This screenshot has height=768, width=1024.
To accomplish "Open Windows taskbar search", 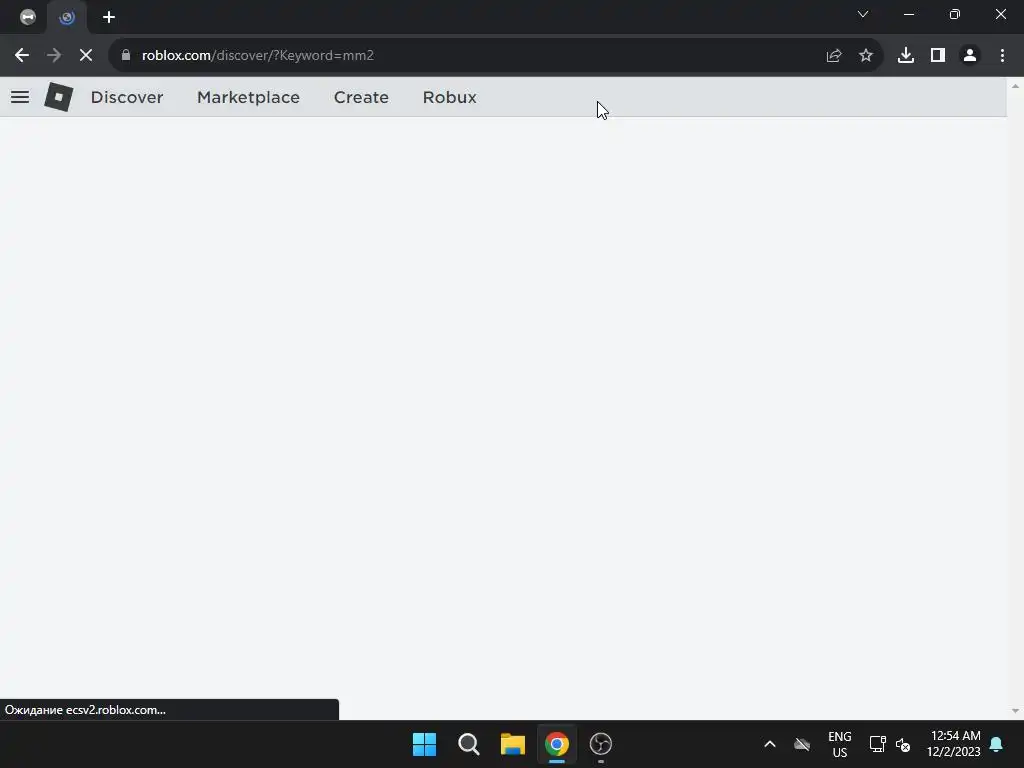I will 469,744.
